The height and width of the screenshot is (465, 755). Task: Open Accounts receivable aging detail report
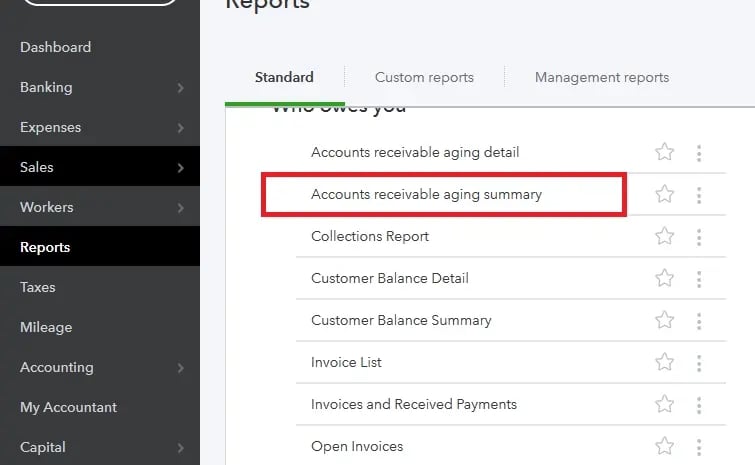pyautogui.click(x=415, y=152)
